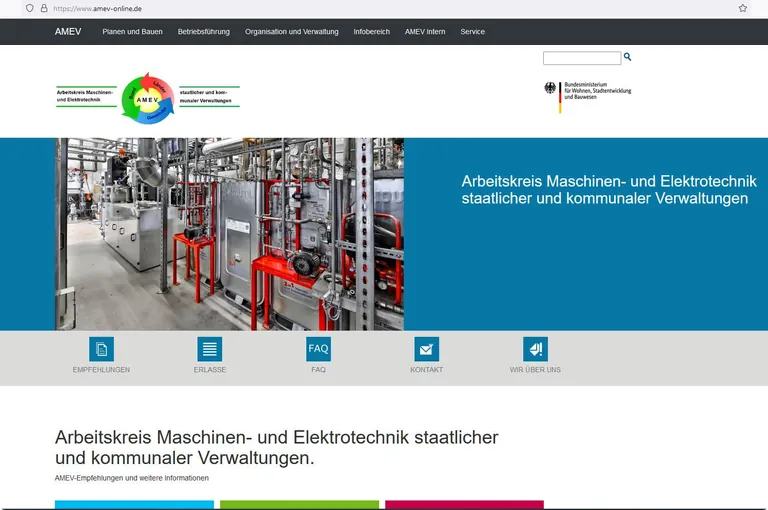
Task: Open the Service menu item
Action: (x=473, y=32)
